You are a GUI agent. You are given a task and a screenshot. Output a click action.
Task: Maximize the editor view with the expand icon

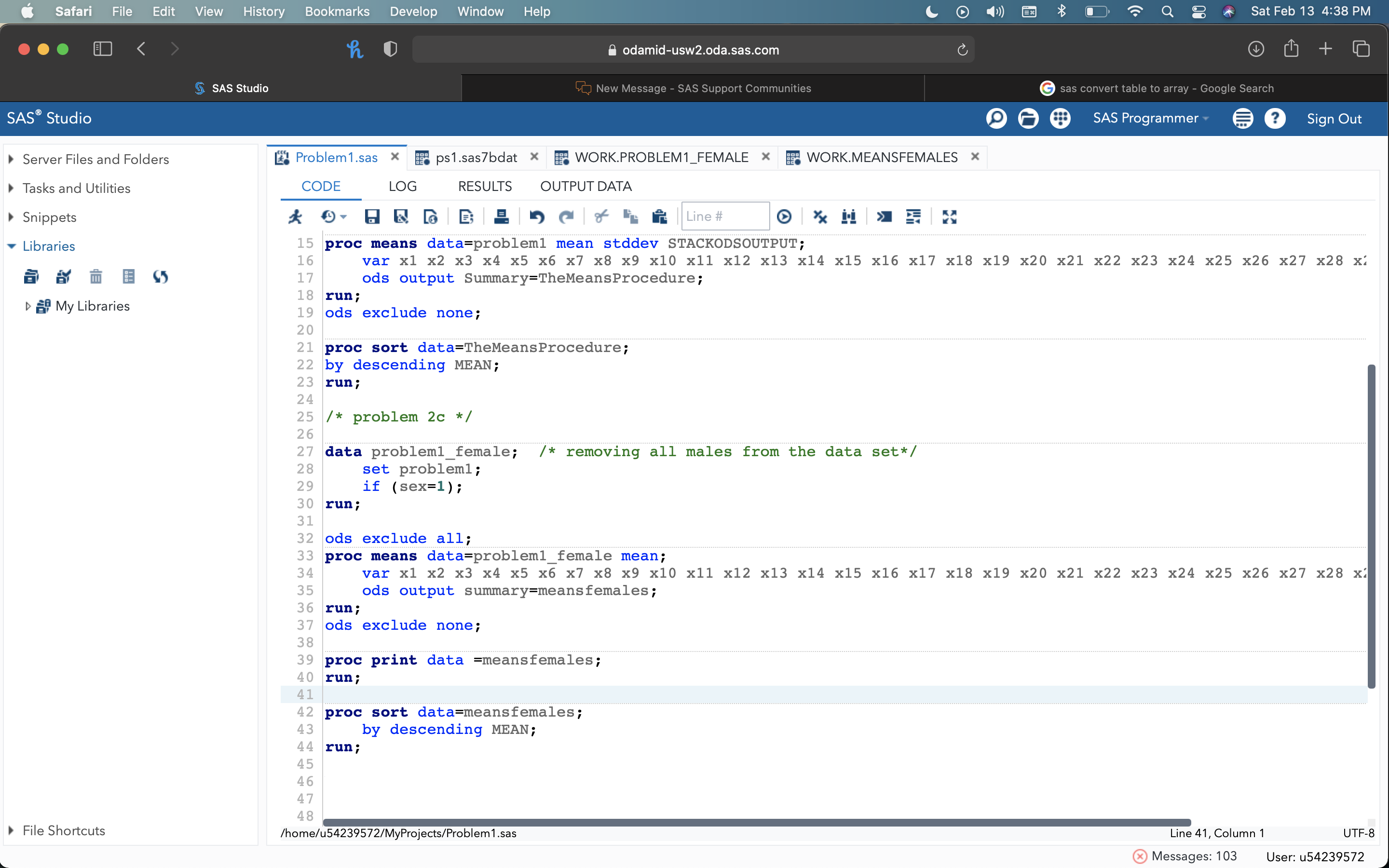tap(949, 217)
